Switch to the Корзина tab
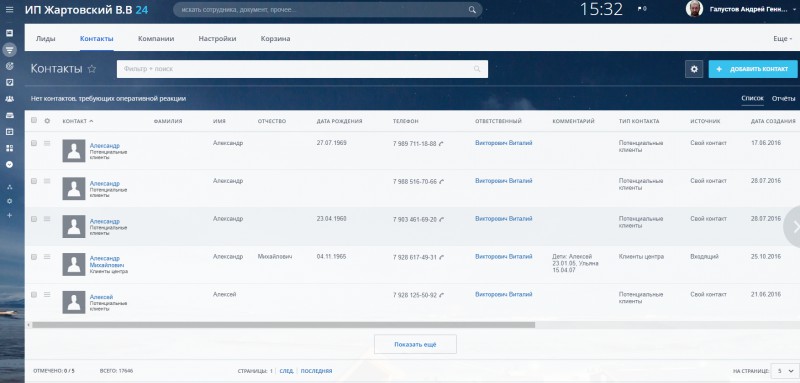This screenshot has height=383, width=800. [x=276, y=39]
